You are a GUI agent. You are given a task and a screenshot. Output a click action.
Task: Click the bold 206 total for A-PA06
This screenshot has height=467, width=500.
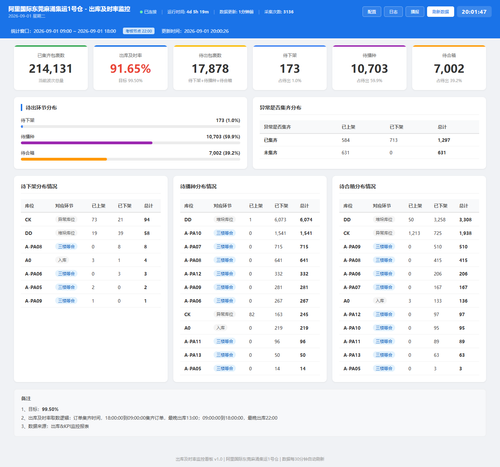click(463, 274)
